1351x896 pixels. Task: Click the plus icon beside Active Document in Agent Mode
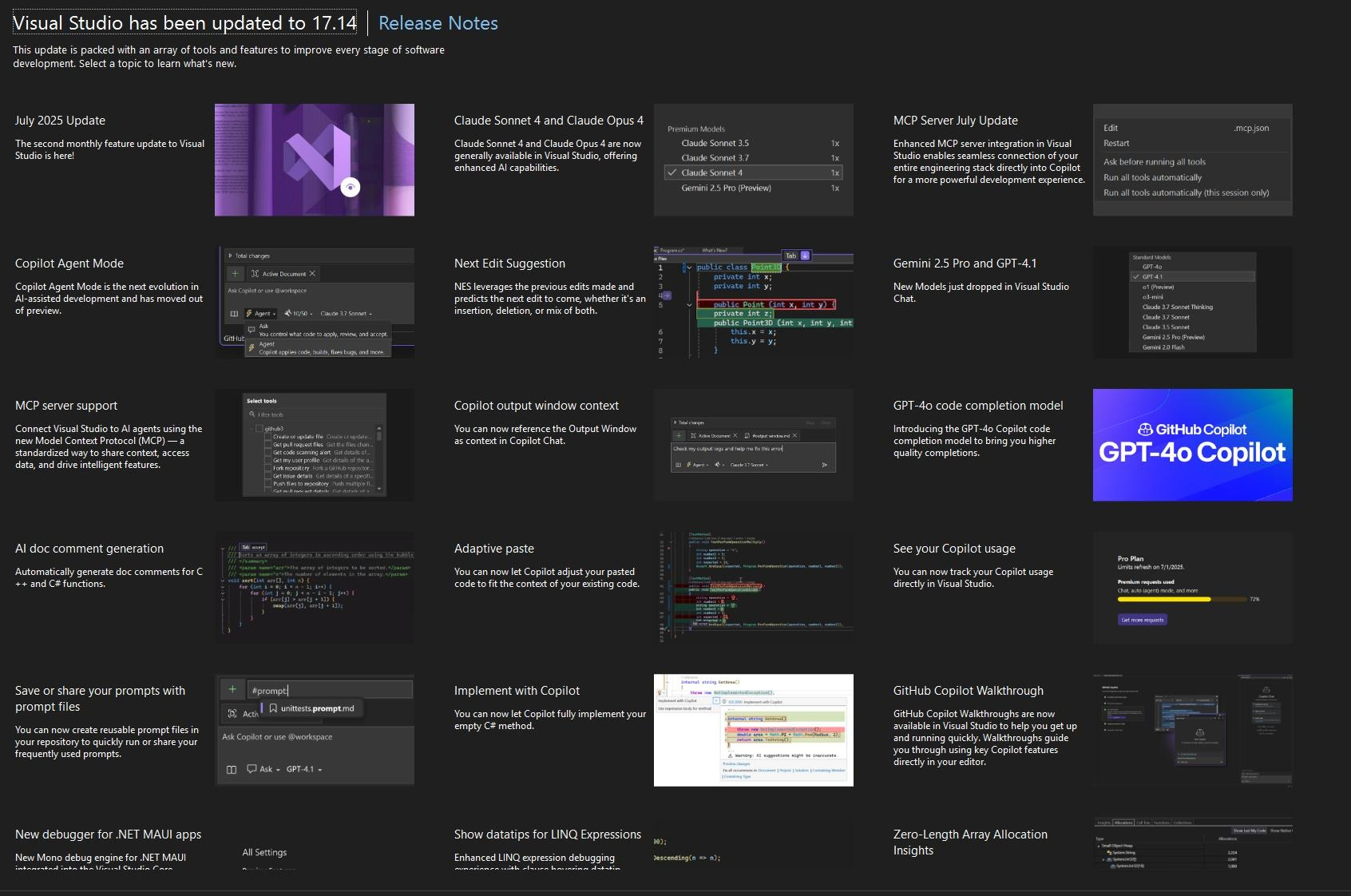235,273
